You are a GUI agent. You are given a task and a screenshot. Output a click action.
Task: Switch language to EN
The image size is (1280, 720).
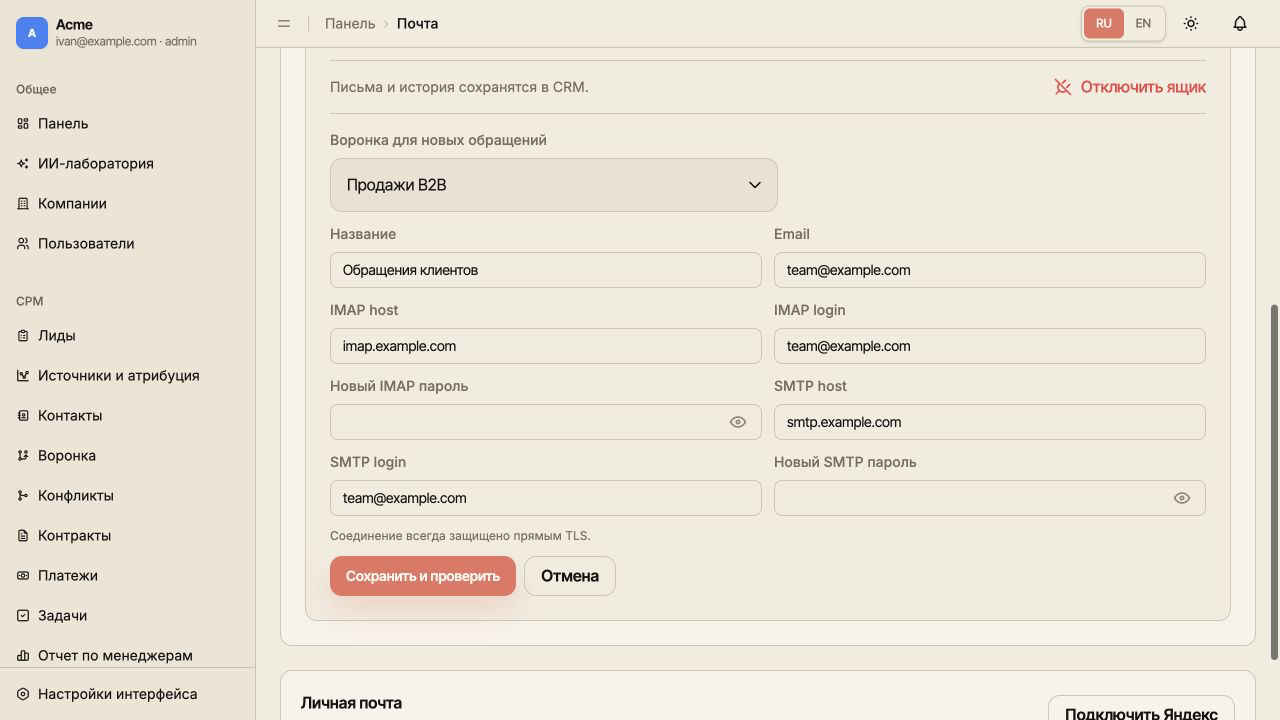point(1143,23)
